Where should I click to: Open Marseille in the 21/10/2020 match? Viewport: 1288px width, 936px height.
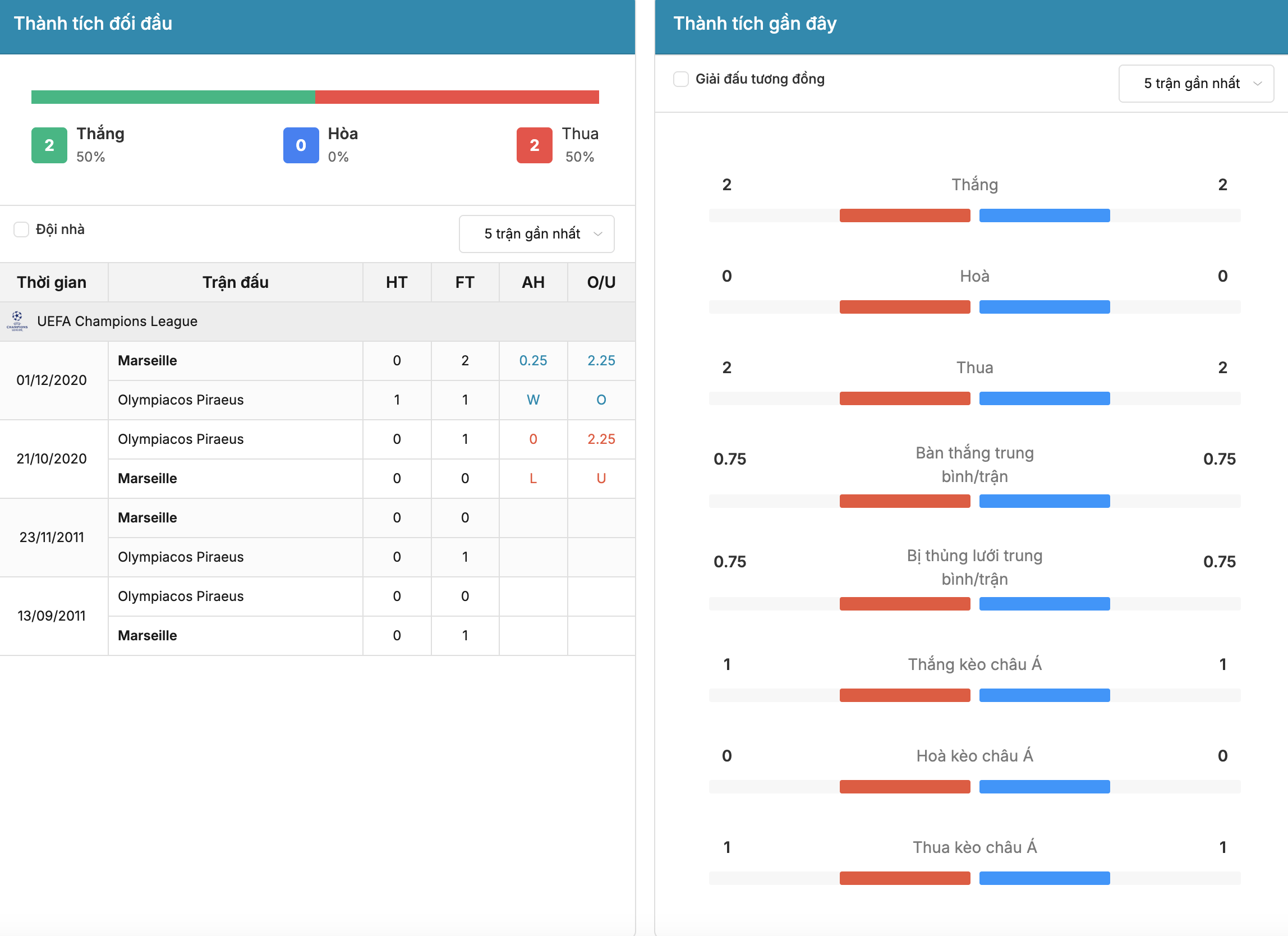tap(148, 478)
